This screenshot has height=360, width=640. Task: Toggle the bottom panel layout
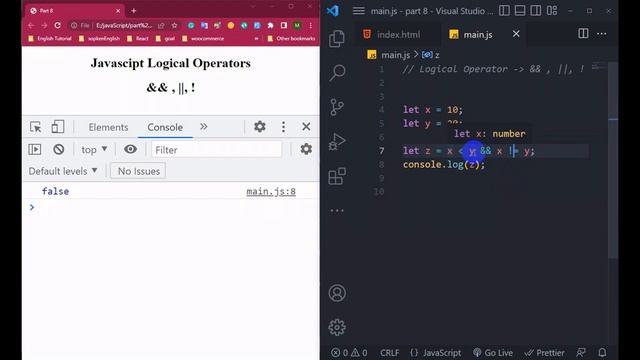tap(520, 11)
